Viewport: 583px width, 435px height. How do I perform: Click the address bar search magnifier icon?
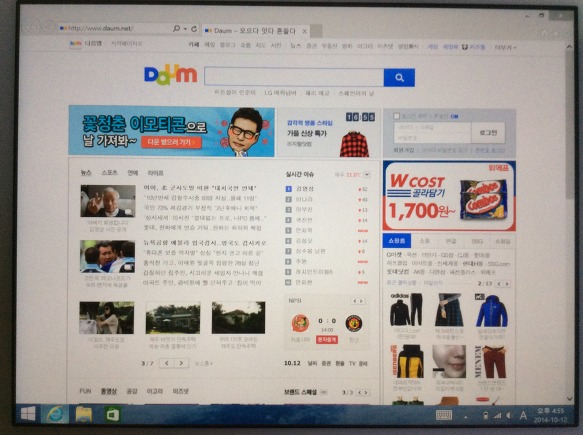pos(177,29)
